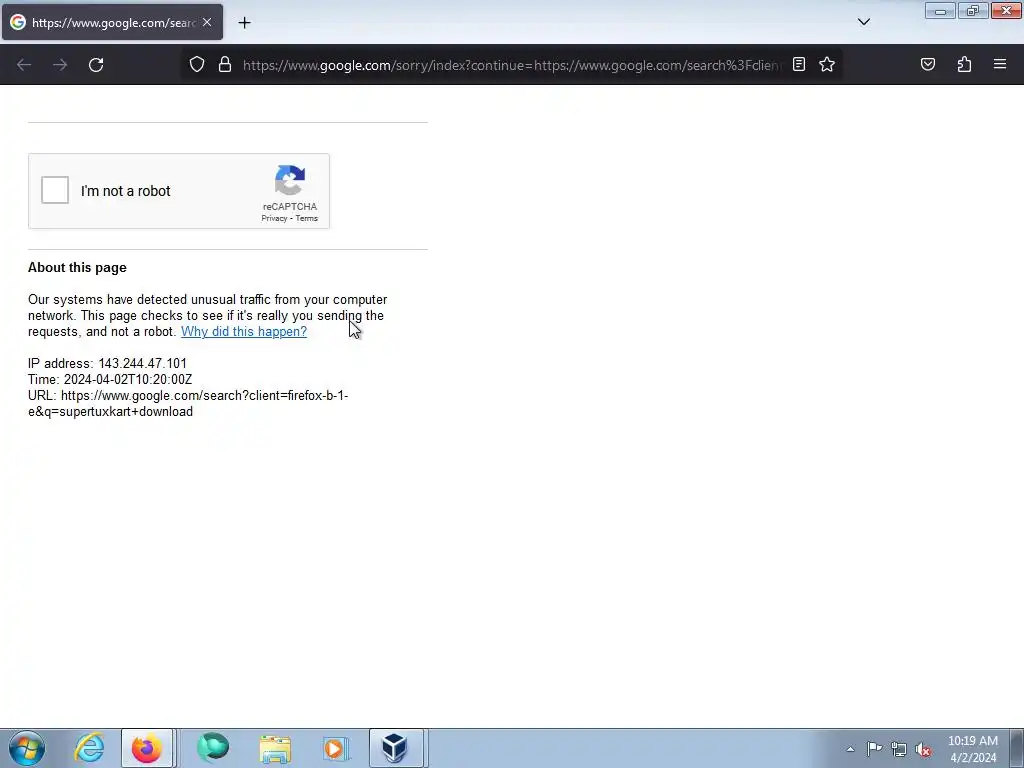Image resolution: width=1024 pixels, height=768 pixels.
Task: Click the About this page heading
Action: click(x=77, y=267)
